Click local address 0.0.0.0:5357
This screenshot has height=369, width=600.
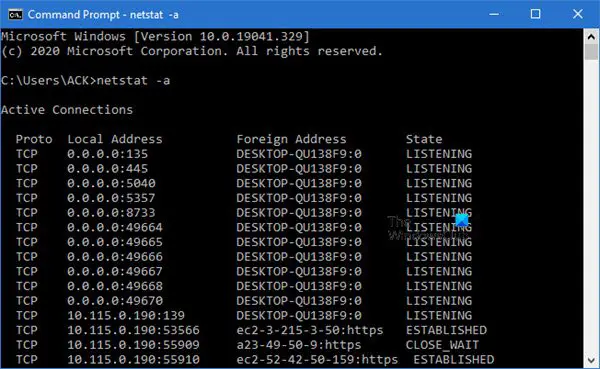(111, 198)
